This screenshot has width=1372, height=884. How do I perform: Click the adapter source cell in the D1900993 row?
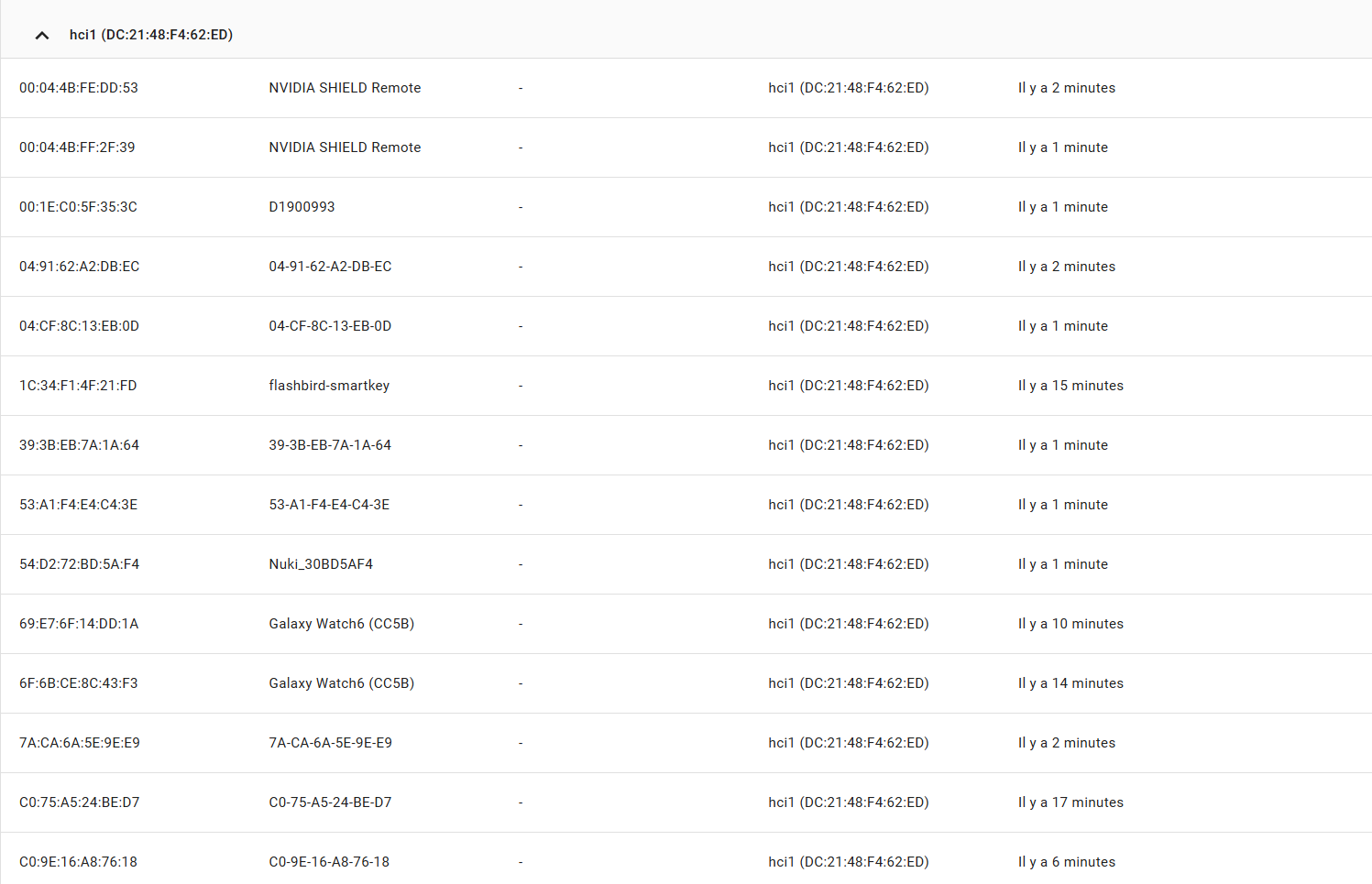click(849, 207)
